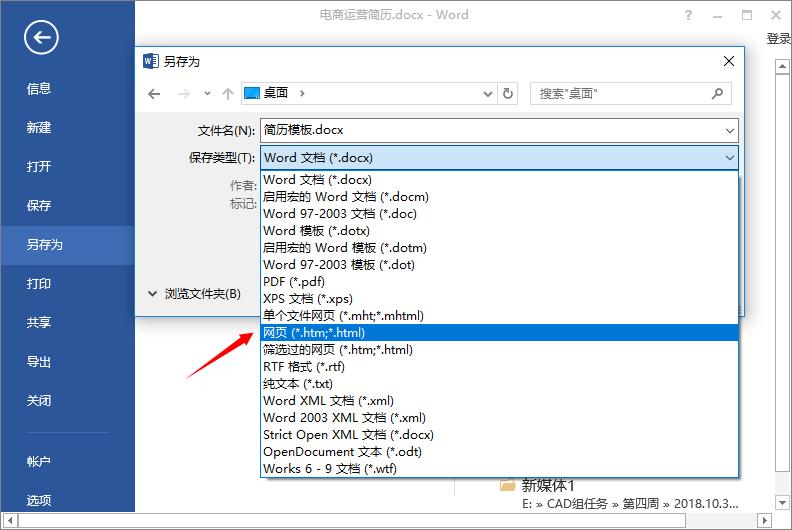
Task: Select Word 97-2003 文档 (*.doc)
Action: (500, 214)
